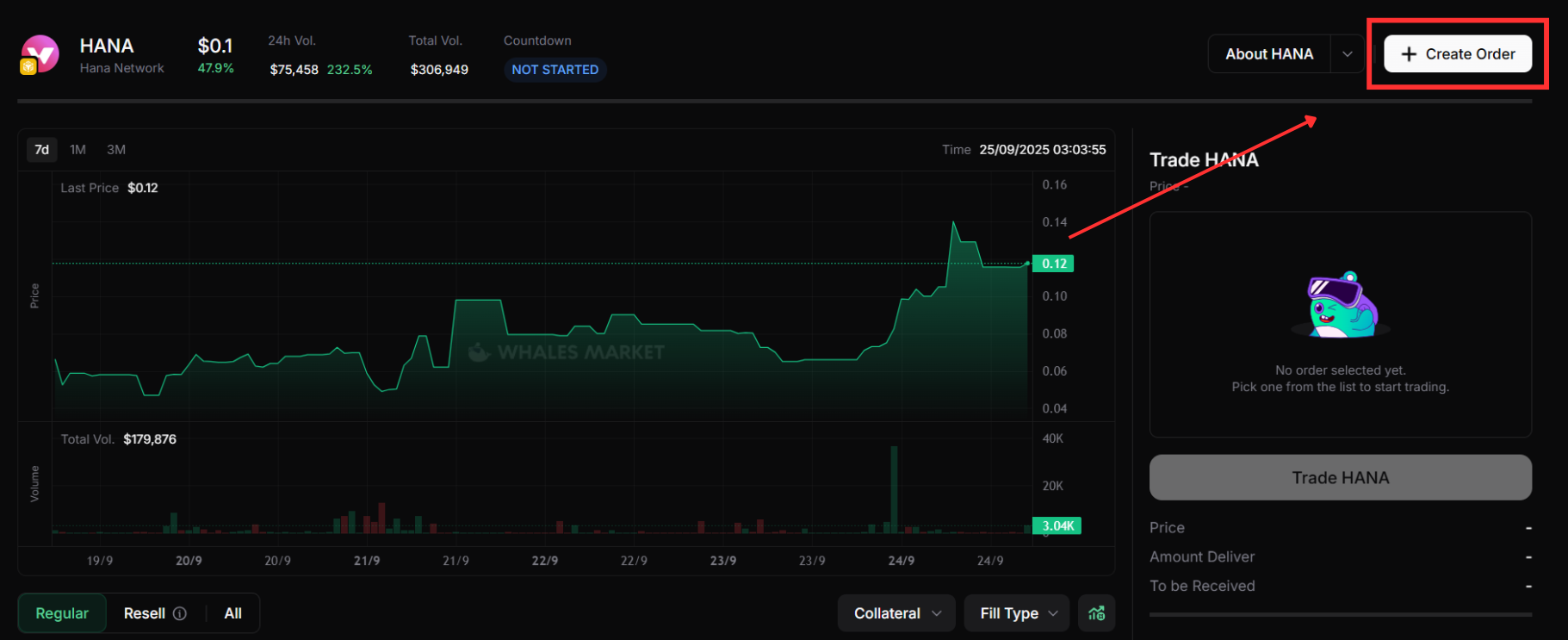Image resolution: width=1568 pixels, height=640 pixels.
Task: Select the All orders tab
Action: 233,613
